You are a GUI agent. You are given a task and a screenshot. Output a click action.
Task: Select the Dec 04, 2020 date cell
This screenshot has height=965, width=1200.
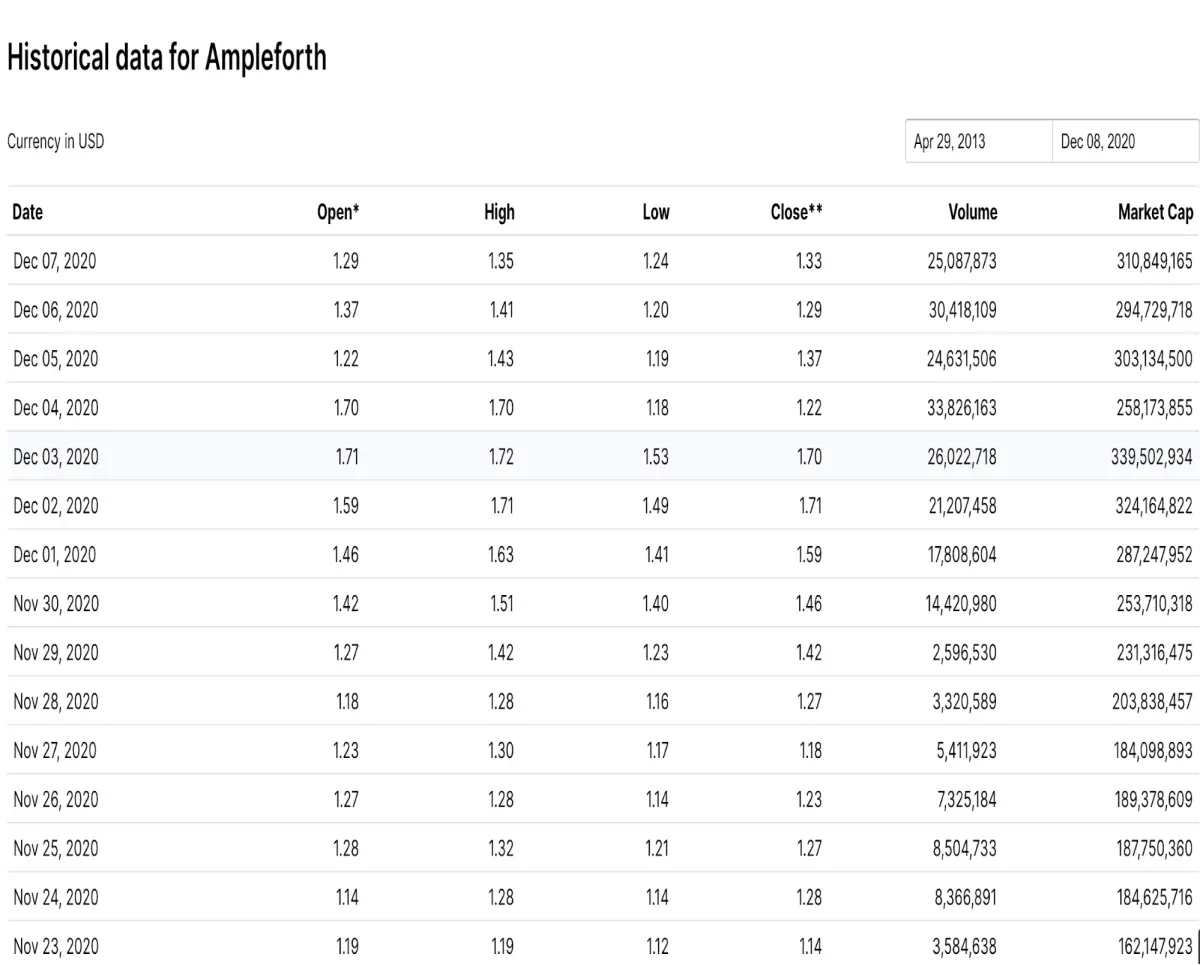(x=55, y=408)
